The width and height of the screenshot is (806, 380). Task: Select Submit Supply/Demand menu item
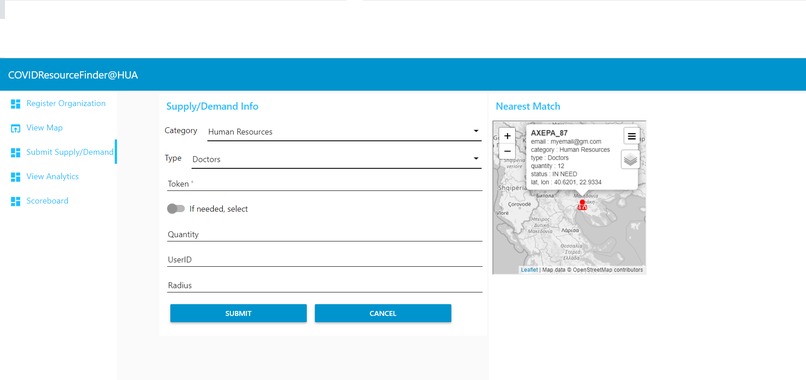click(70, 152)
